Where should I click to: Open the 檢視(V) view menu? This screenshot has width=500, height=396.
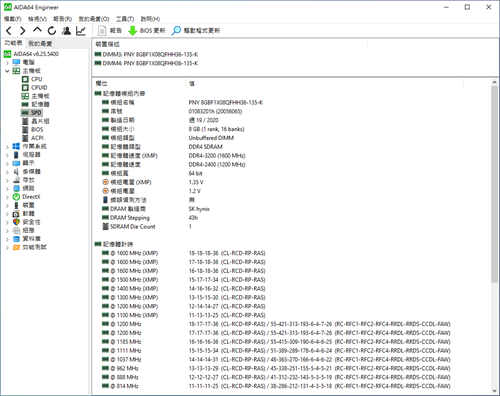[x=37, y=19]
